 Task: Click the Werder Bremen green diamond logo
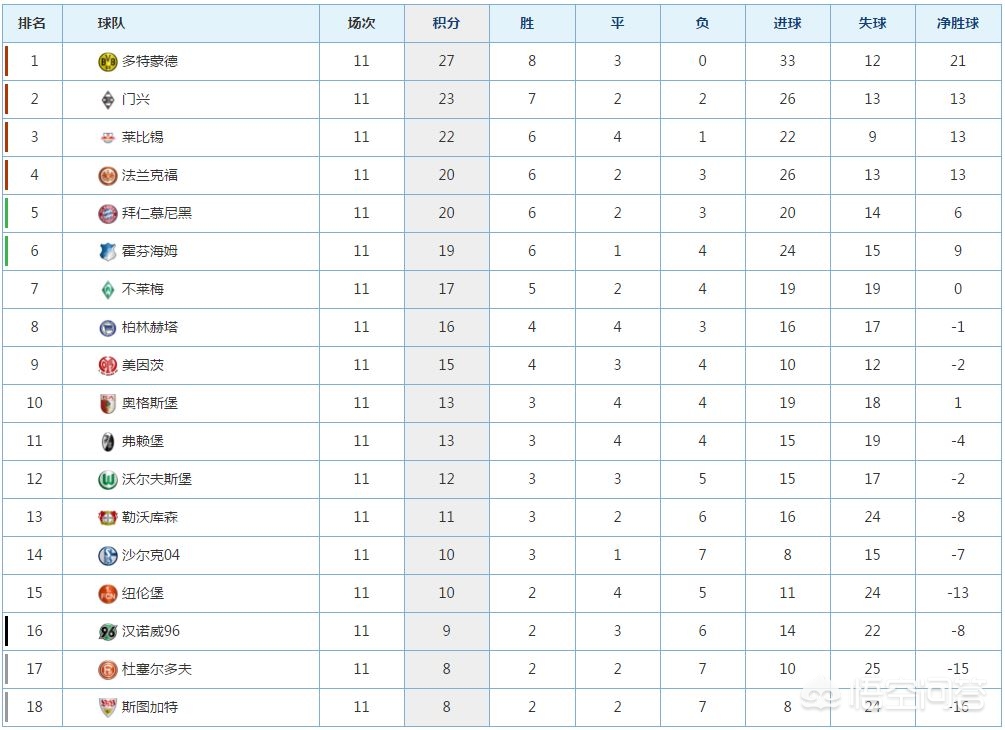click(x=108, y=290)
